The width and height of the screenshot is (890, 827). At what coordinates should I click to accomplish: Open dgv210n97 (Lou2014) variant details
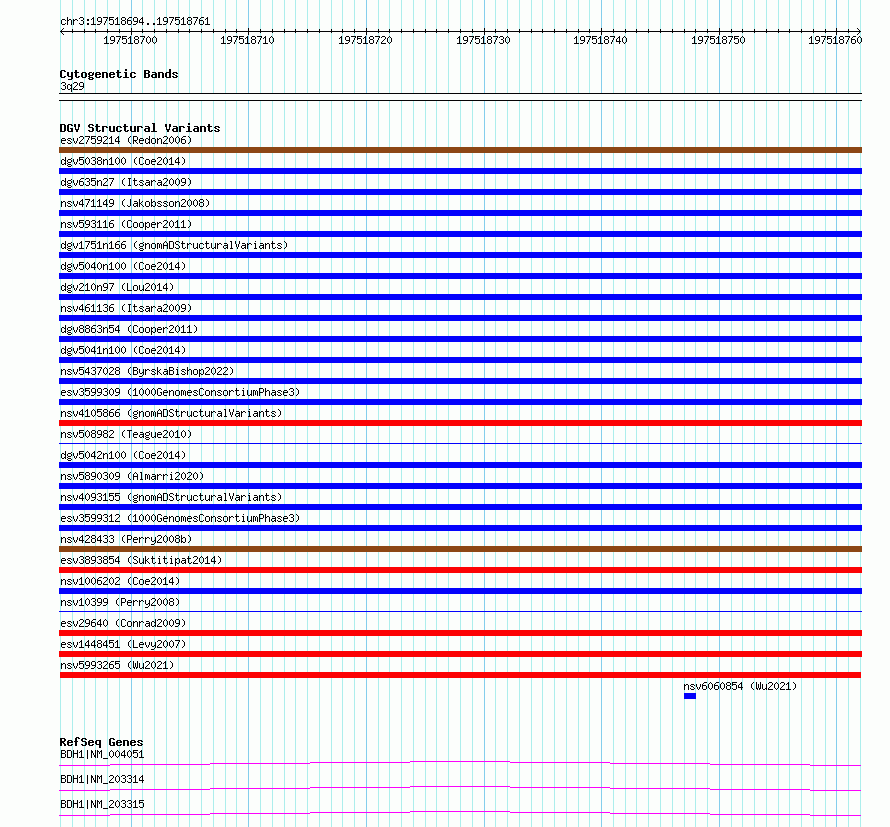point(117,287)
